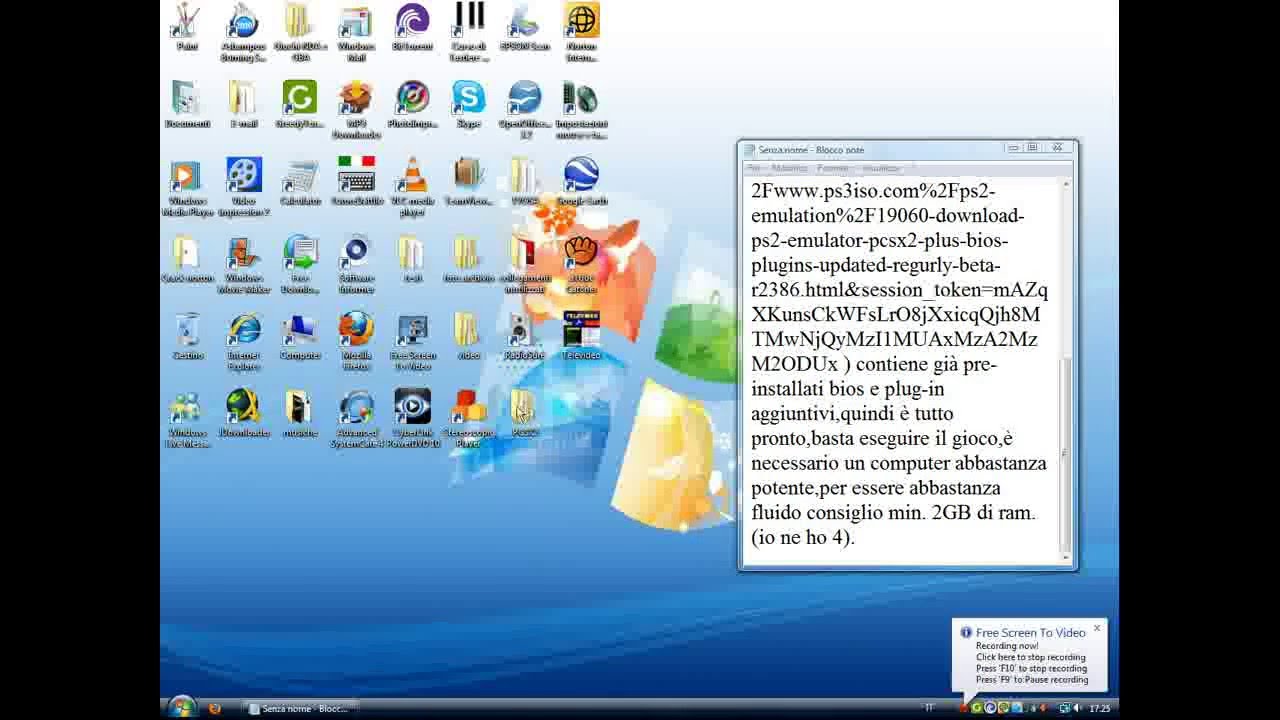
Task: Launch the Software Informer icon
Action: 356,265
